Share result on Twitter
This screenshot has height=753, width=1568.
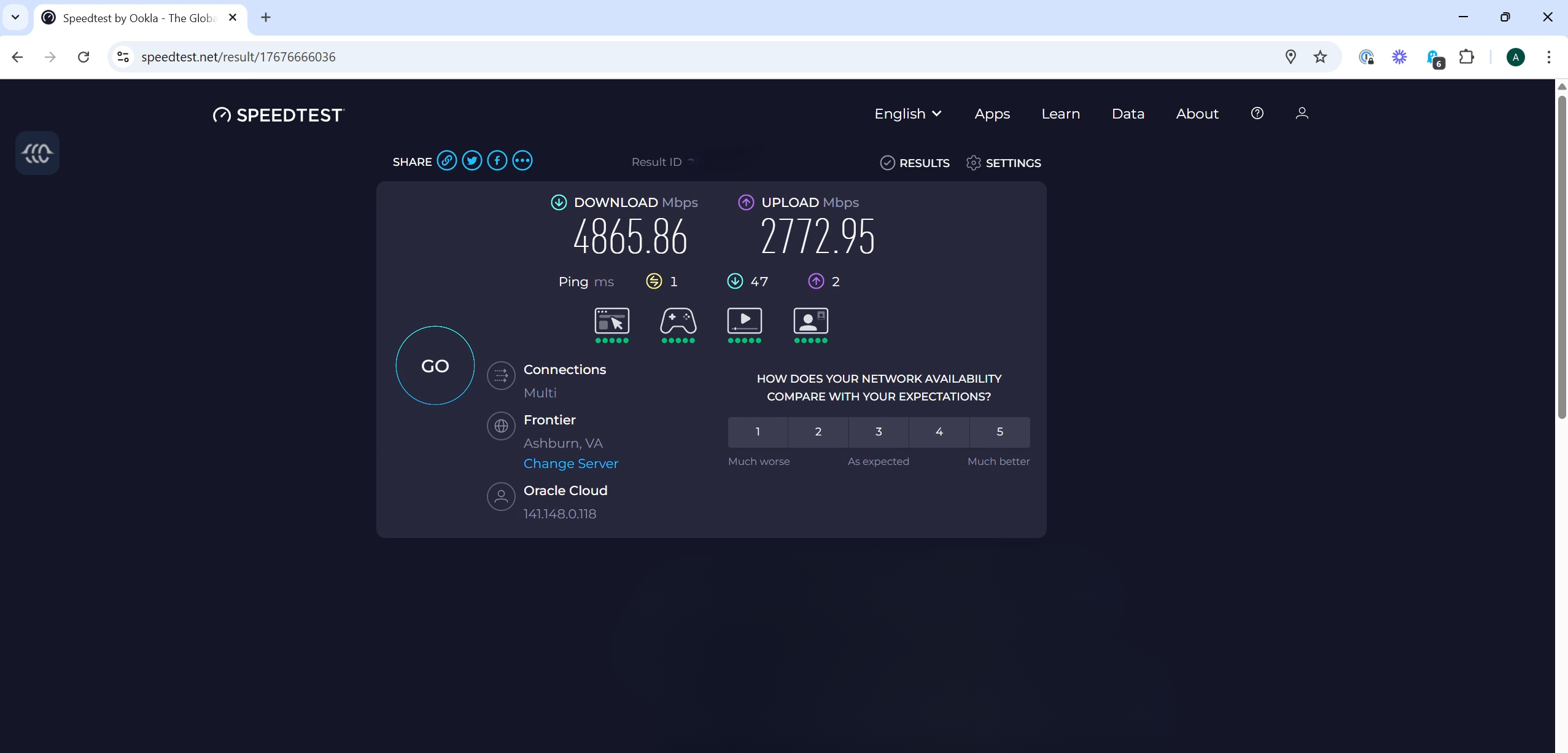[472, 161]
